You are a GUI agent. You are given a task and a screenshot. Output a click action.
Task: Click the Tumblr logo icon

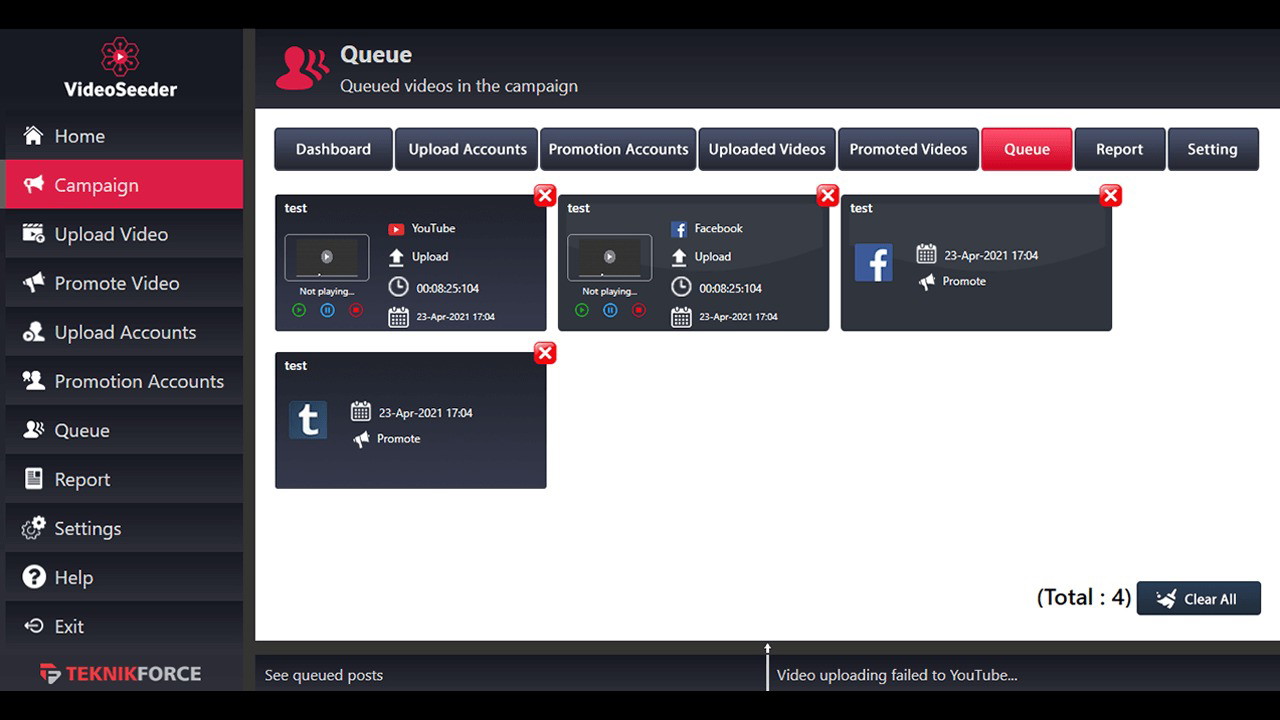point(308,420)
